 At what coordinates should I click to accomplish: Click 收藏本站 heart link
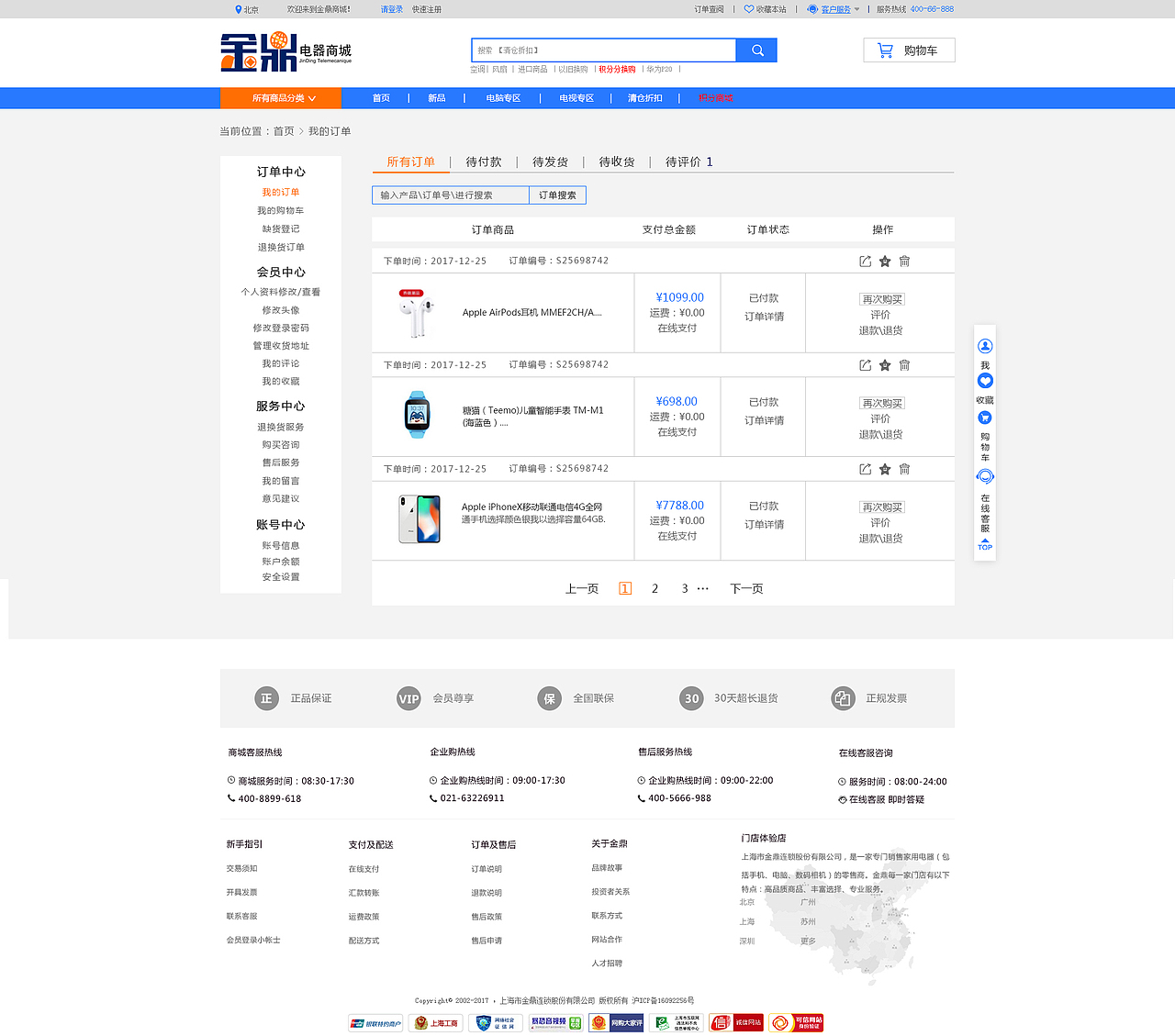[x=765, y=9]
